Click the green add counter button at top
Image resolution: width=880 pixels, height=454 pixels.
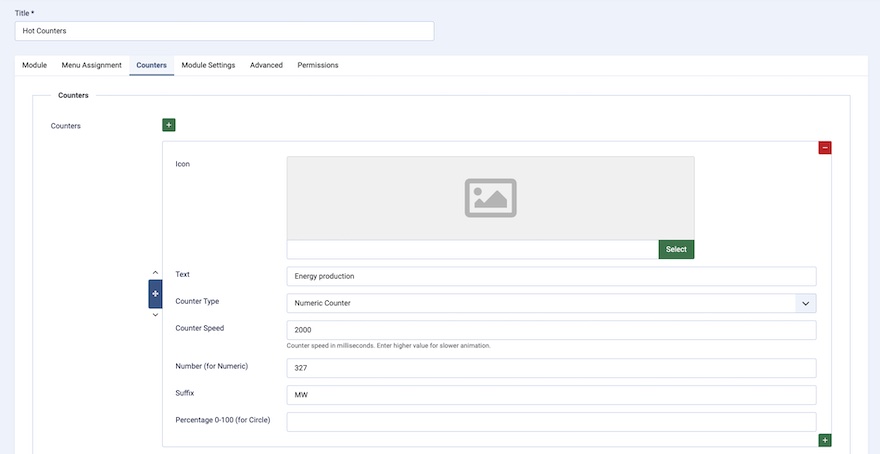click(169, 125)
